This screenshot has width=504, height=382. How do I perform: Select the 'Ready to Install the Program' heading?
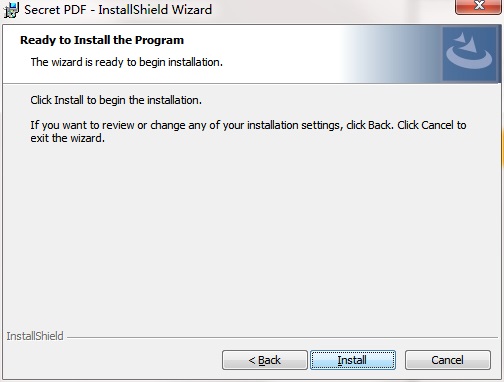[102, 40]
